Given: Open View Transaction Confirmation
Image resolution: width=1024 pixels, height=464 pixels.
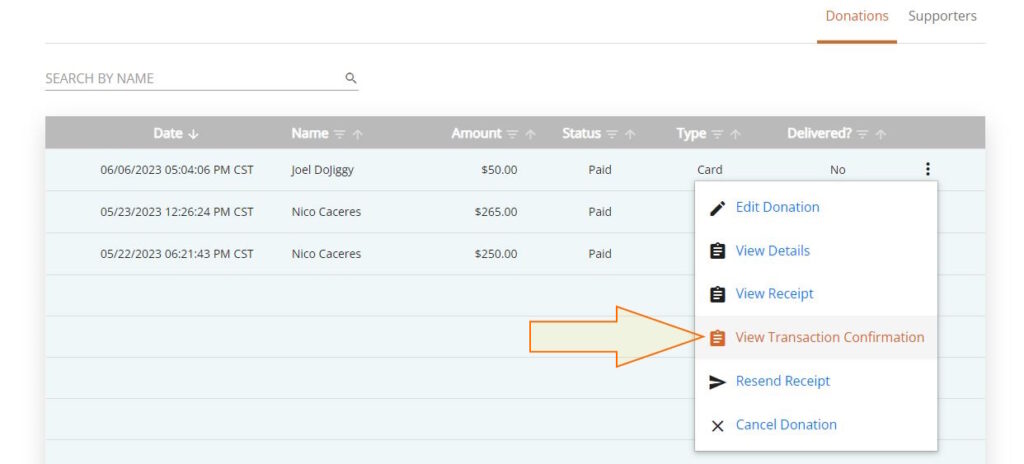Looking at the screenshot, I should click(830, 337).
